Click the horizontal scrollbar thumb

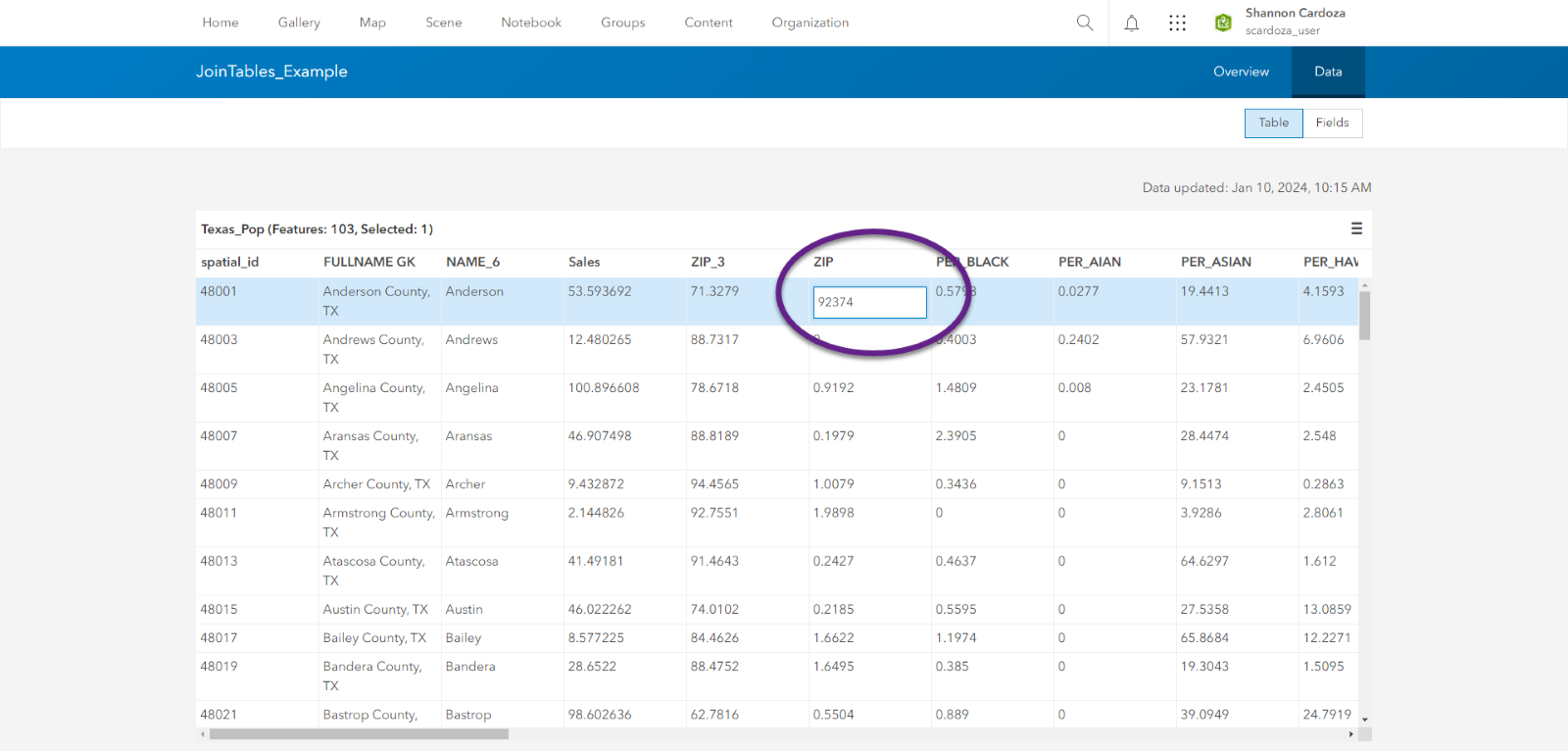pyautogui.click(x=359, y=734)
